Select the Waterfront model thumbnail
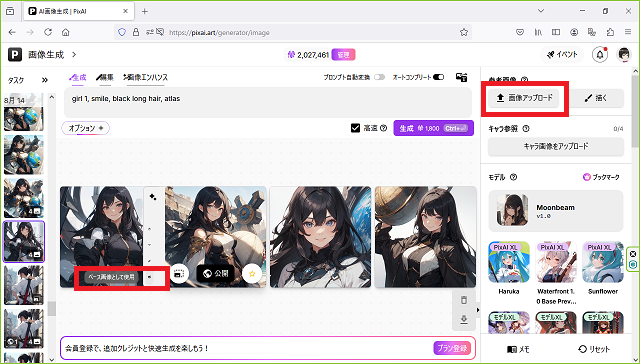Screen dimensions: 640x364 (x=556, y=262)
